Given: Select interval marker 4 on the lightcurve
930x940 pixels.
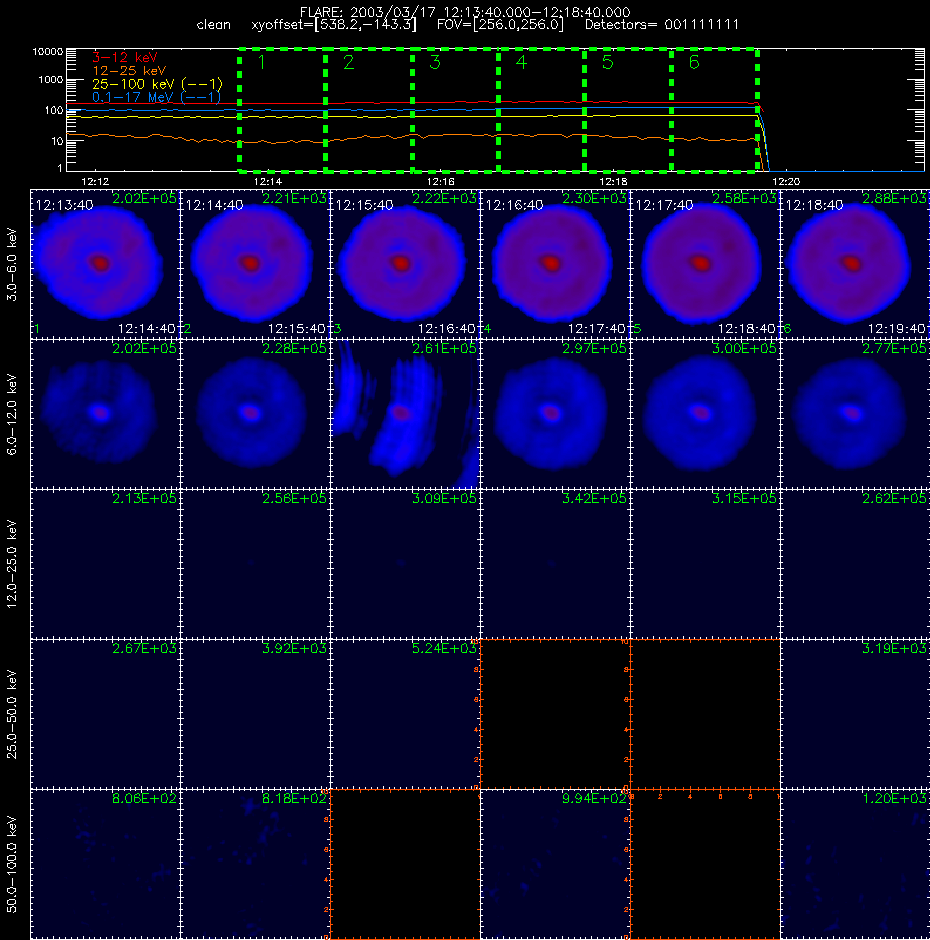Looking at the screenshot, I should pos(521,62).
